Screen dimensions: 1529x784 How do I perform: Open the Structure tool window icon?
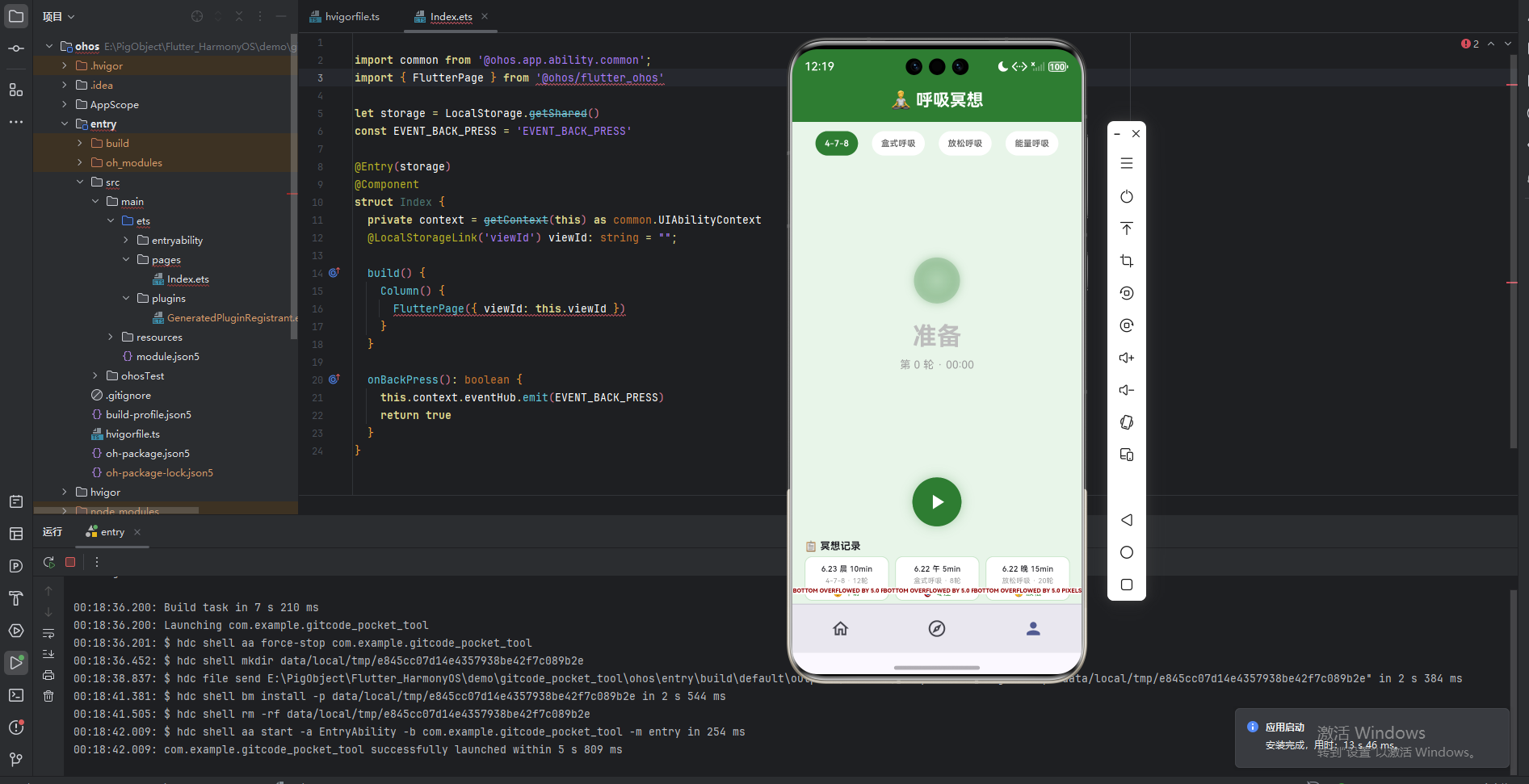pyautogui.click(x=16, y=90)
